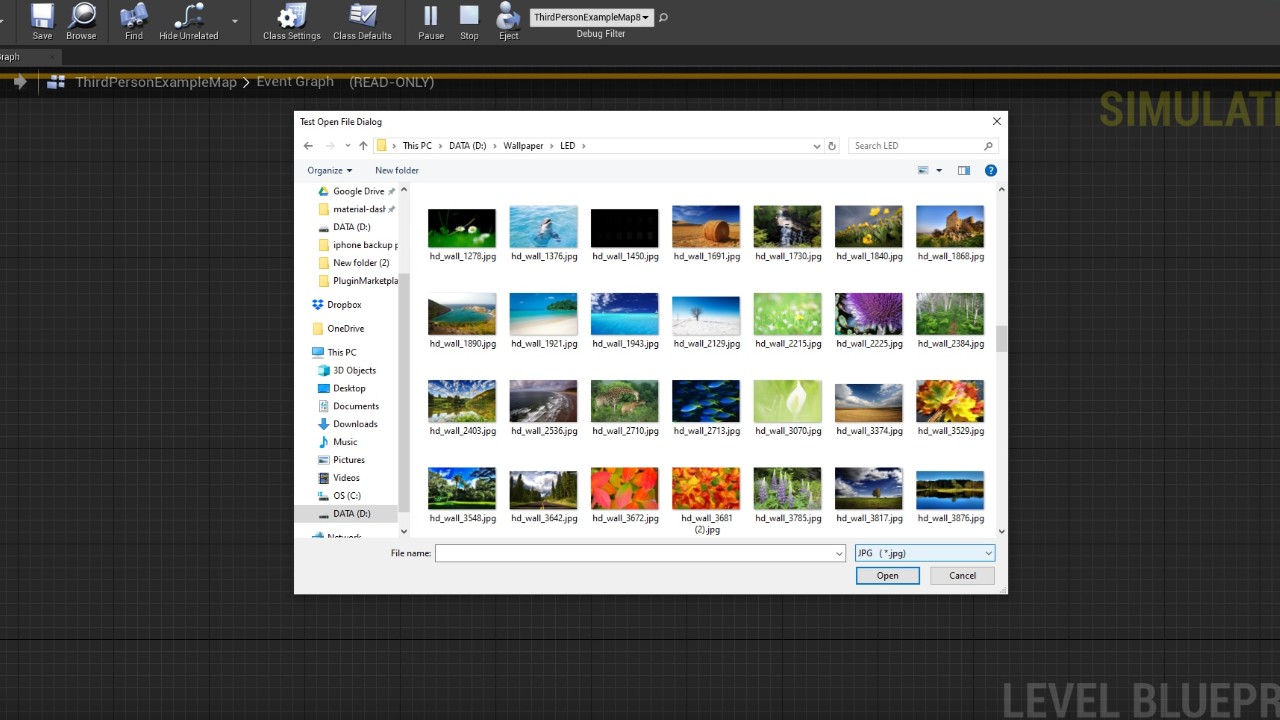Viewport: 1280px width, 720px height.
Task: Pause the simulation
Action: coord(431,17)
